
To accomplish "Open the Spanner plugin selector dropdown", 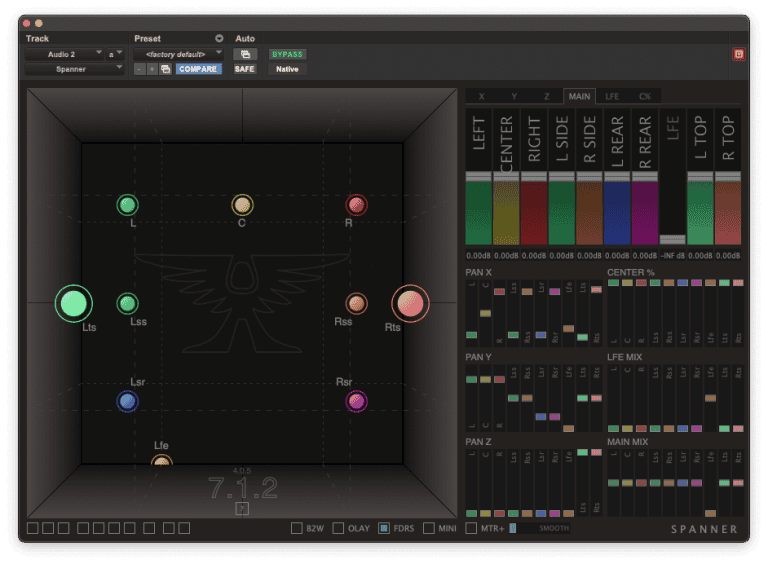I will point(74,69).
